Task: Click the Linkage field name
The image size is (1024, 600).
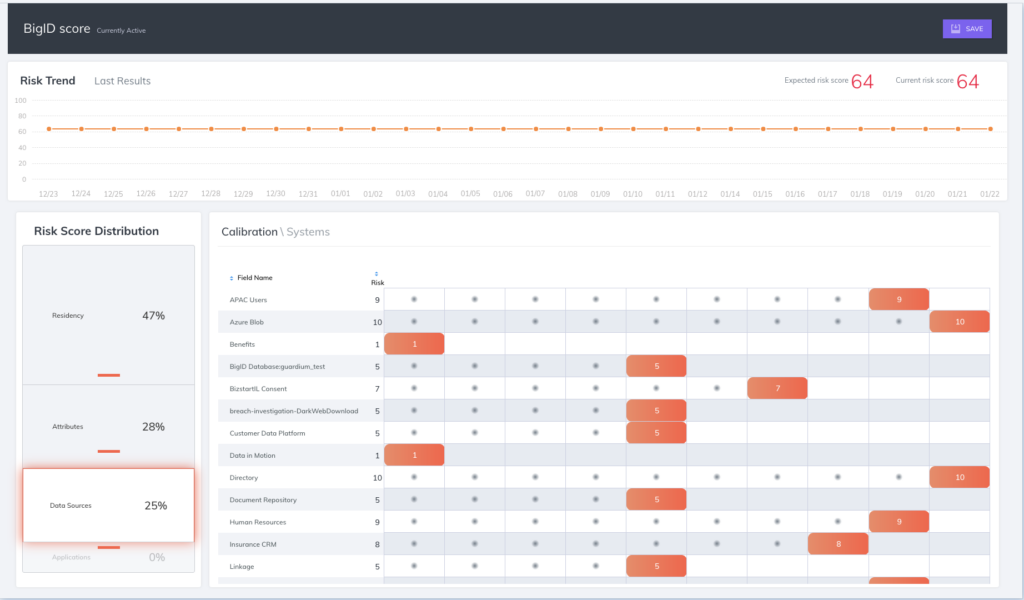Action: coord(242,567)
